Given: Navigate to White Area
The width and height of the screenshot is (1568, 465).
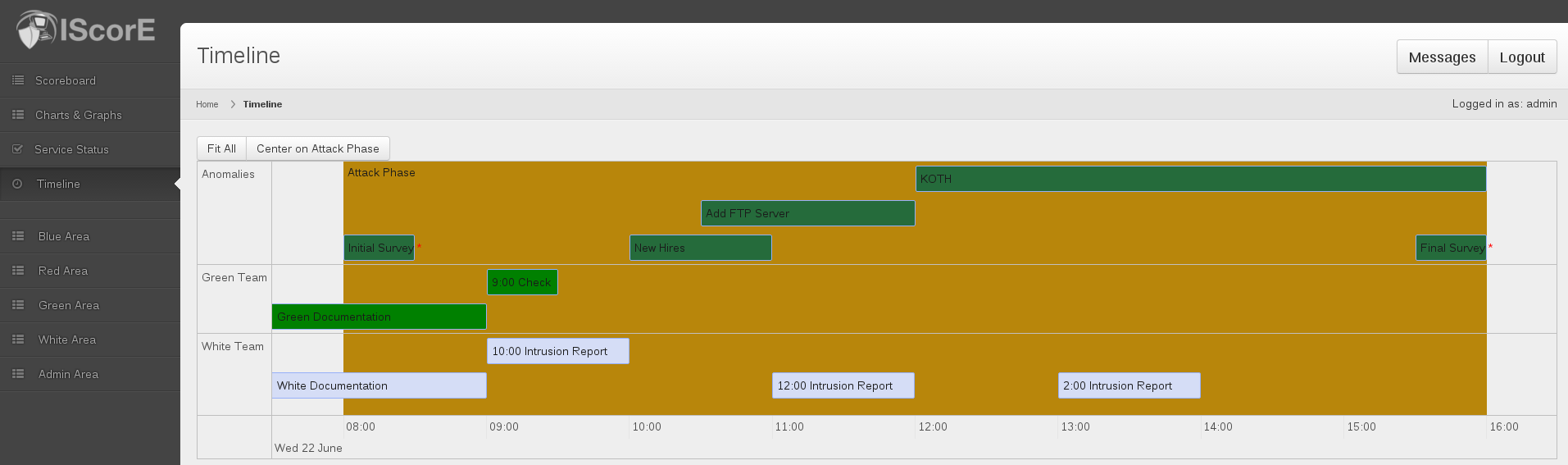Looking at the screenshot, I should (90, 340).
